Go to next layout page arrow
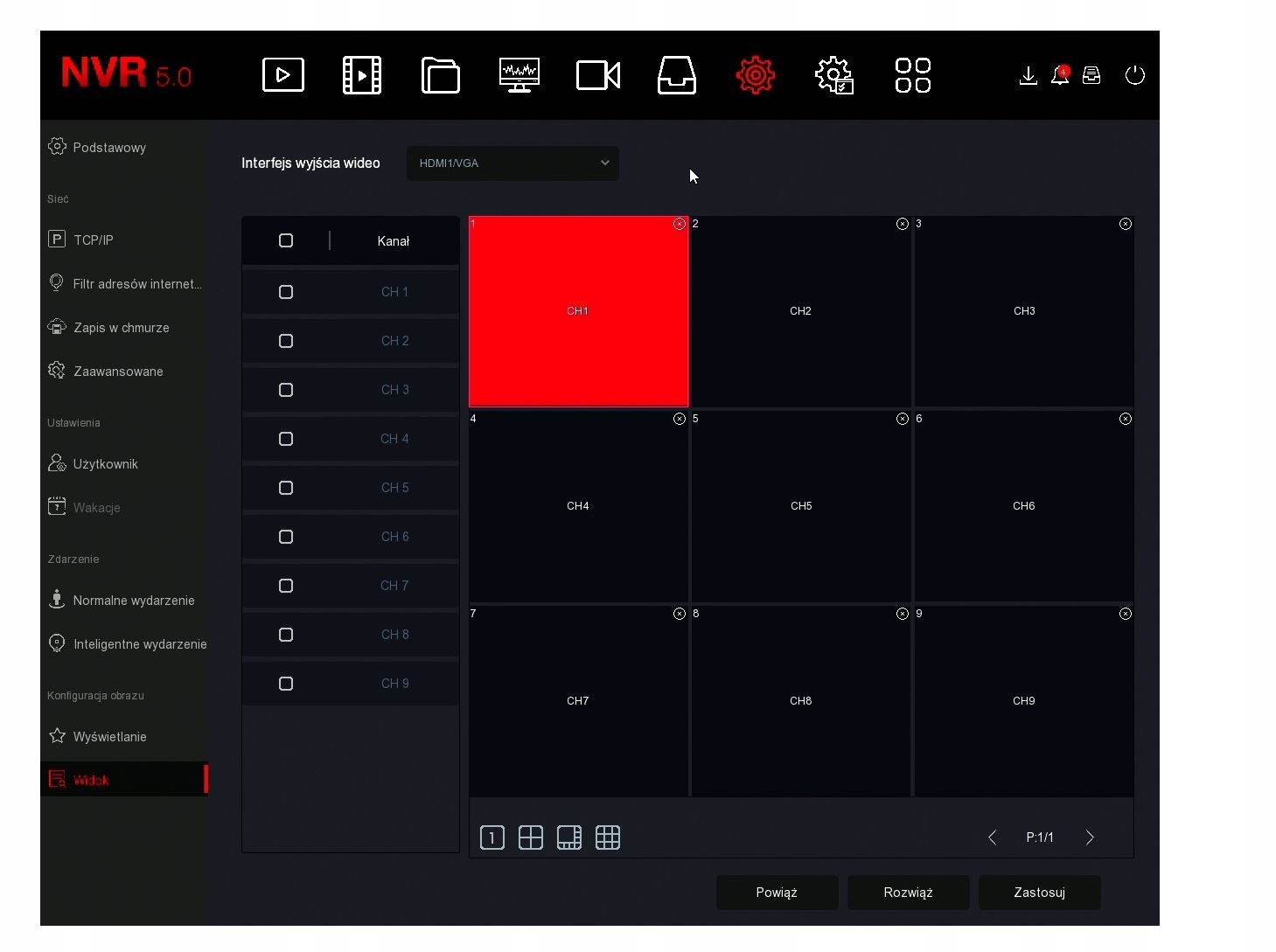The height and width of the screenshot is (952, 1276). tap(1090, 837)
